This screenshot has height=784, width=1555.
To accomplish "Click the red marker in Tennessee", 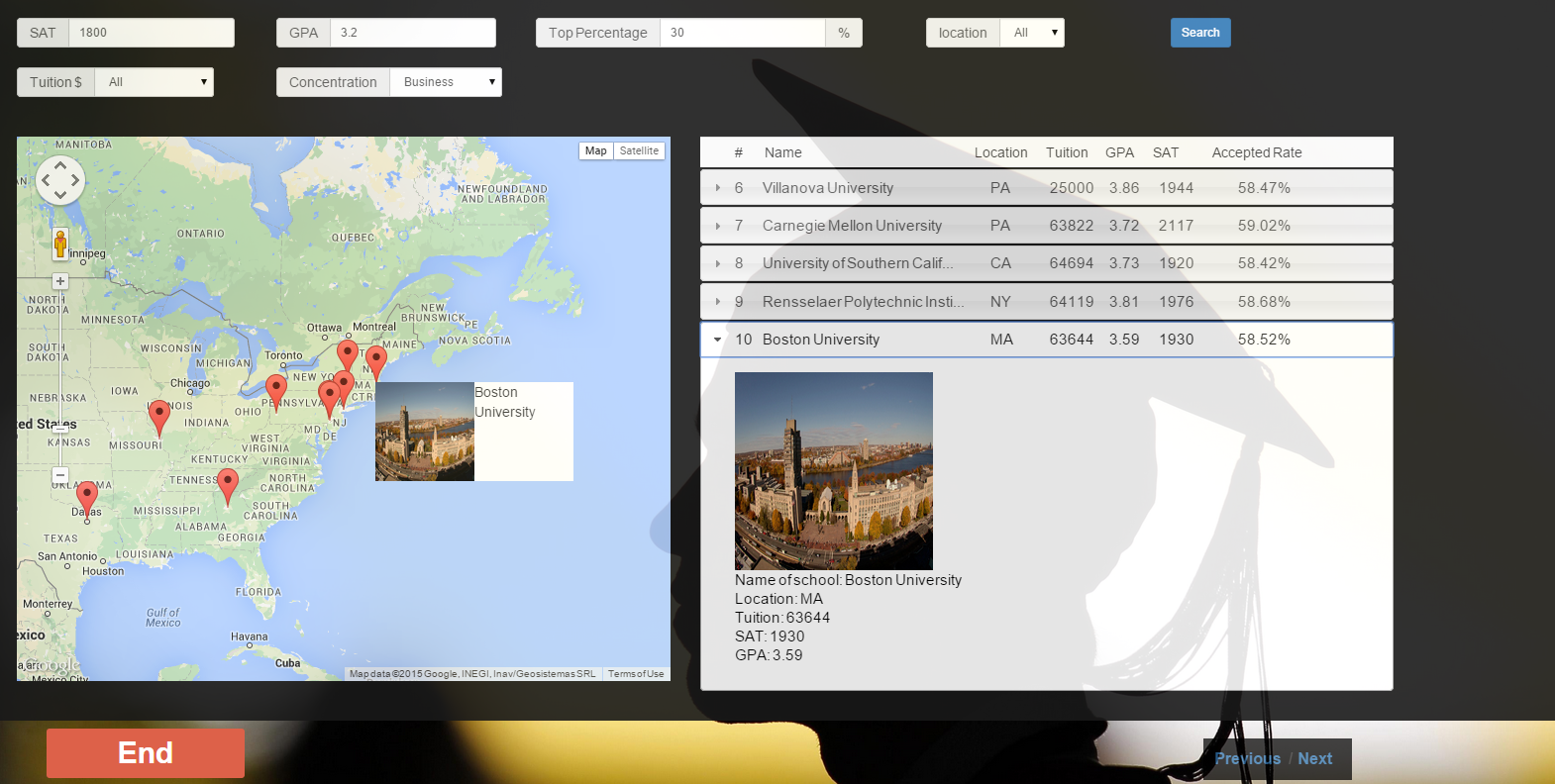I will 228,485.
